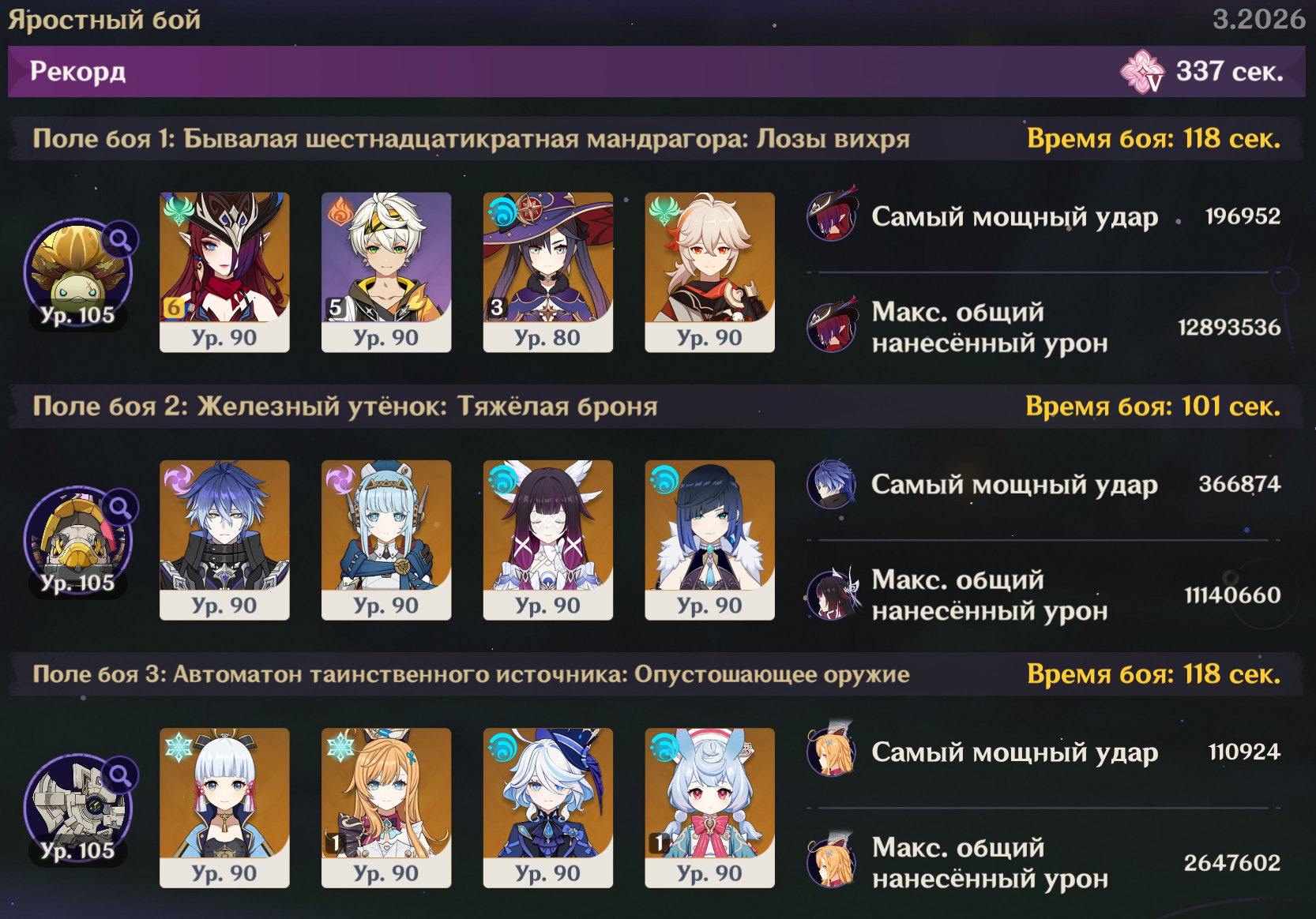Image resolution: width=1316 pixels, height=919 pixels.
Task: Click strongest-hit avatar in battlefield 1
Action: [832, 215]
